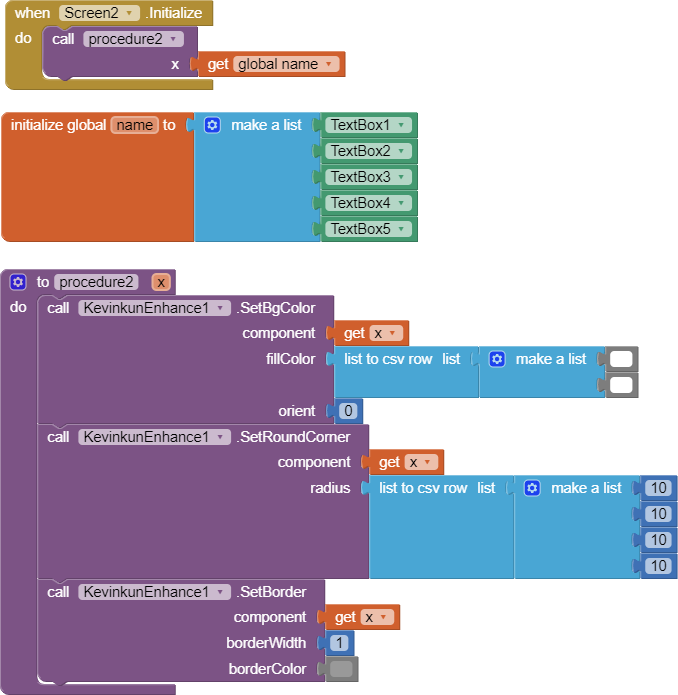This screenshot has height=695, width=678.
Task: Pick the gray borderColor swatch
Action: tap(341, 669)
